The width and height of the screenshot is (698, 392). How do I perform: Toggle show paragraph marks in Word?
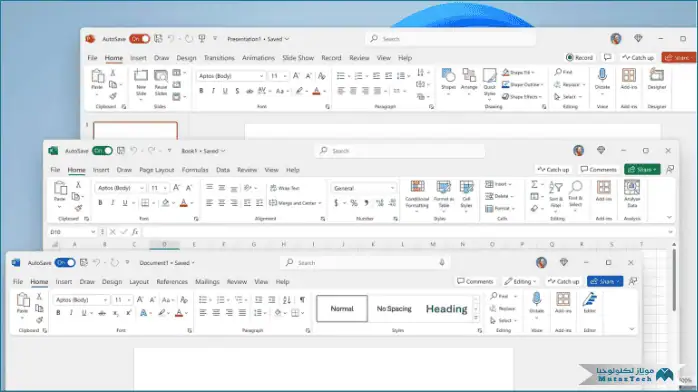point(302,299)
